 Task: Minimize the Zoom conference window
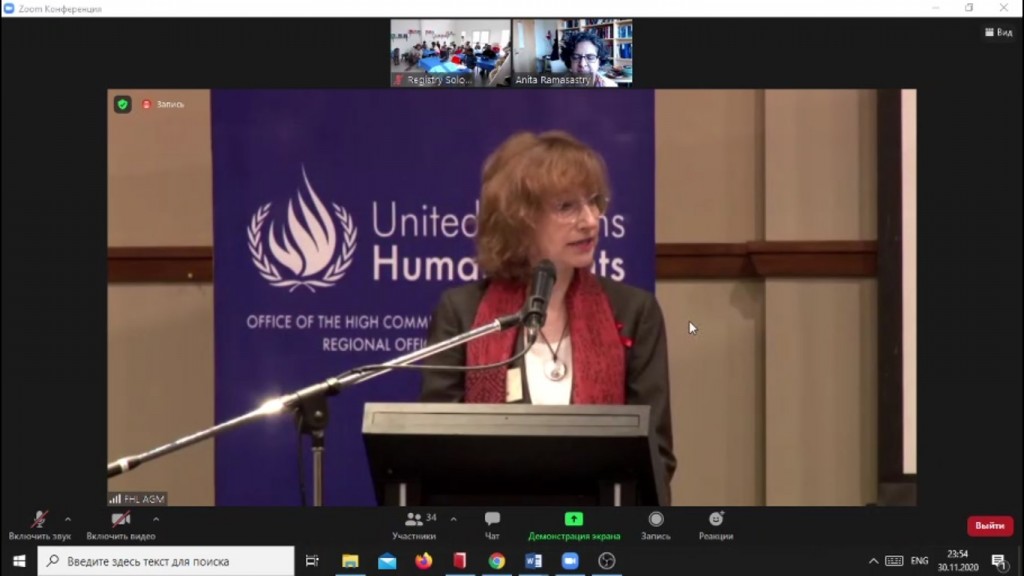935,8
